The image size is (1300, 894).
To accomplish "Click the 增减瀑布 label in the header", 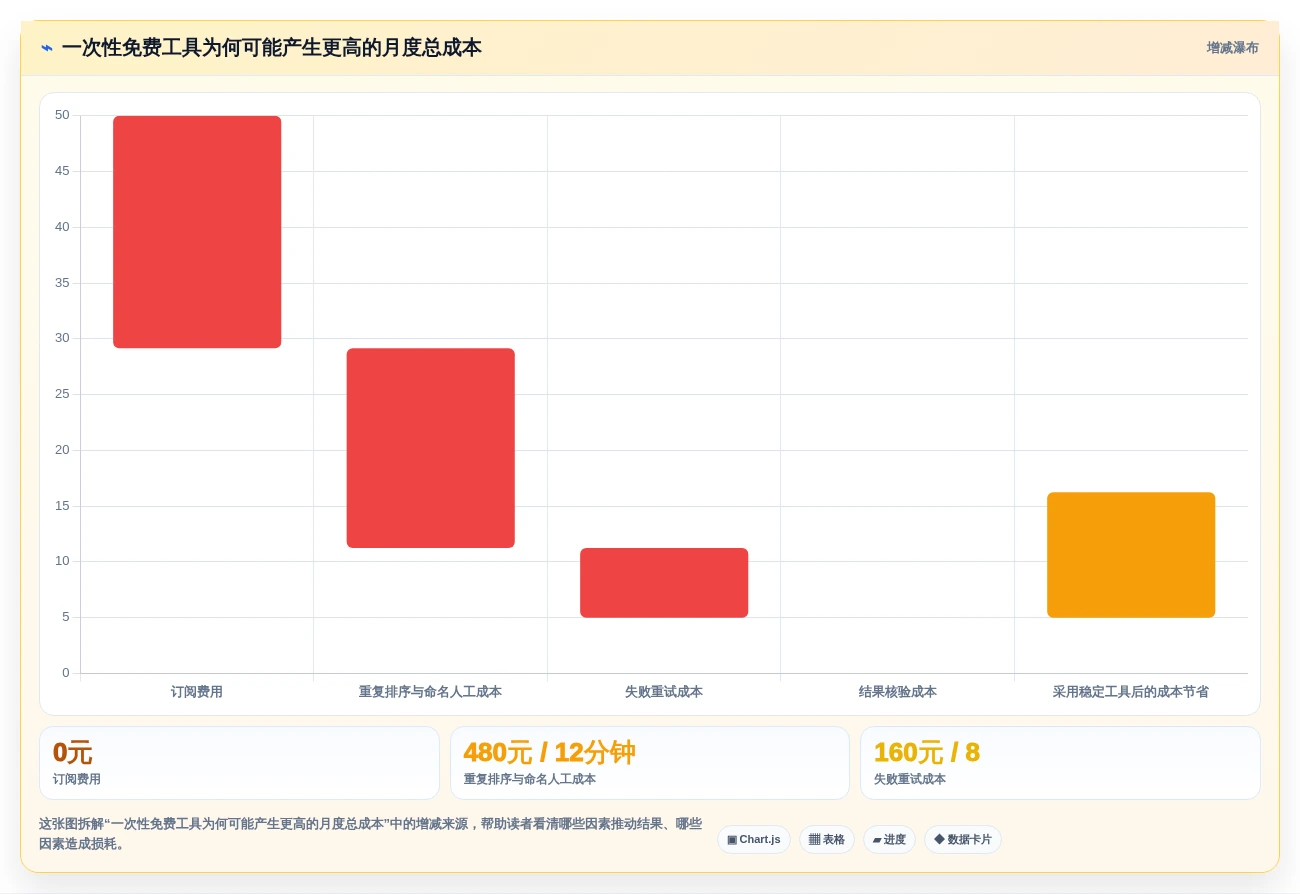I will pyautogui.click(x=1232, y=48).
